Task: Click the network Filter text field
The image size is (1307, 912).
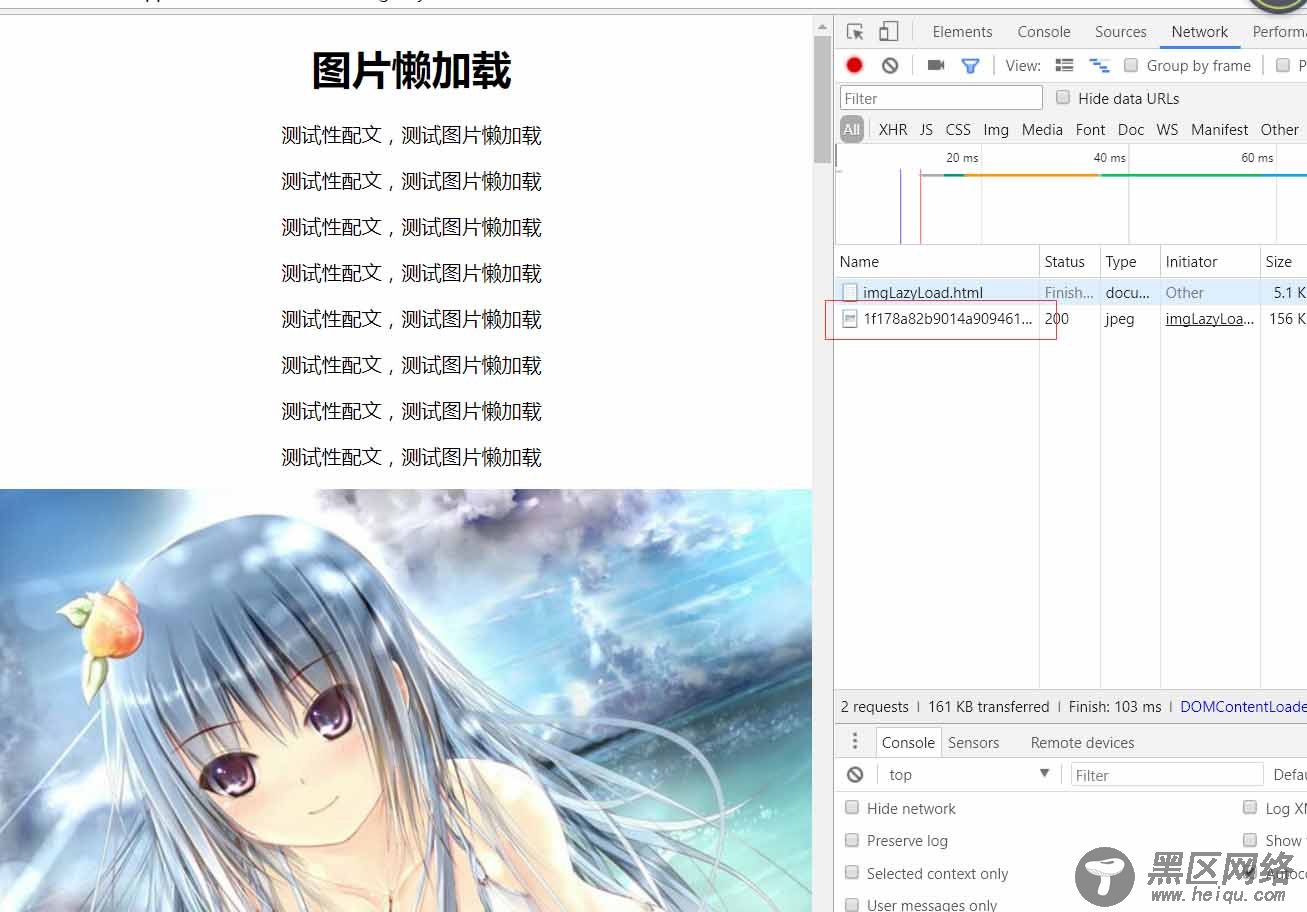Action: click(x=941, y=98)
